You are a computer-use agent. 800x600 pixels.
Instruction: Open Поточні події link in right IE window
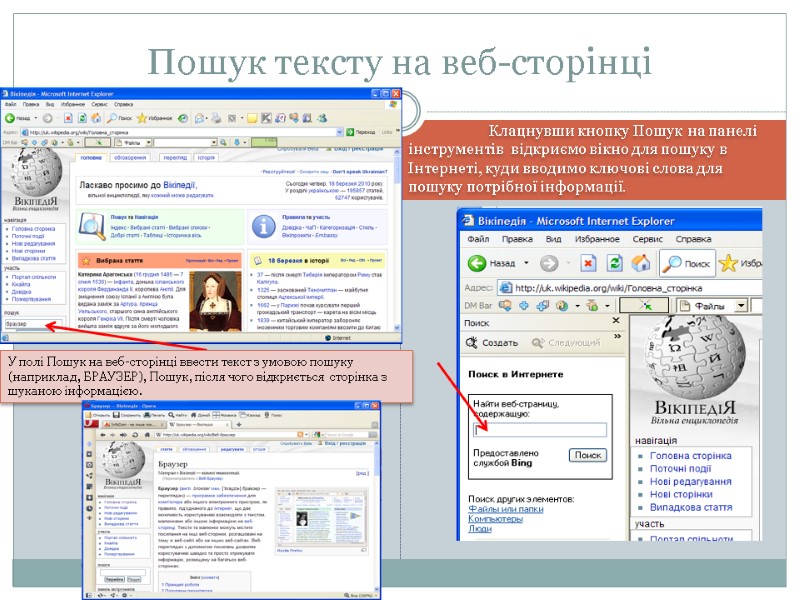(x=680, y=468)
